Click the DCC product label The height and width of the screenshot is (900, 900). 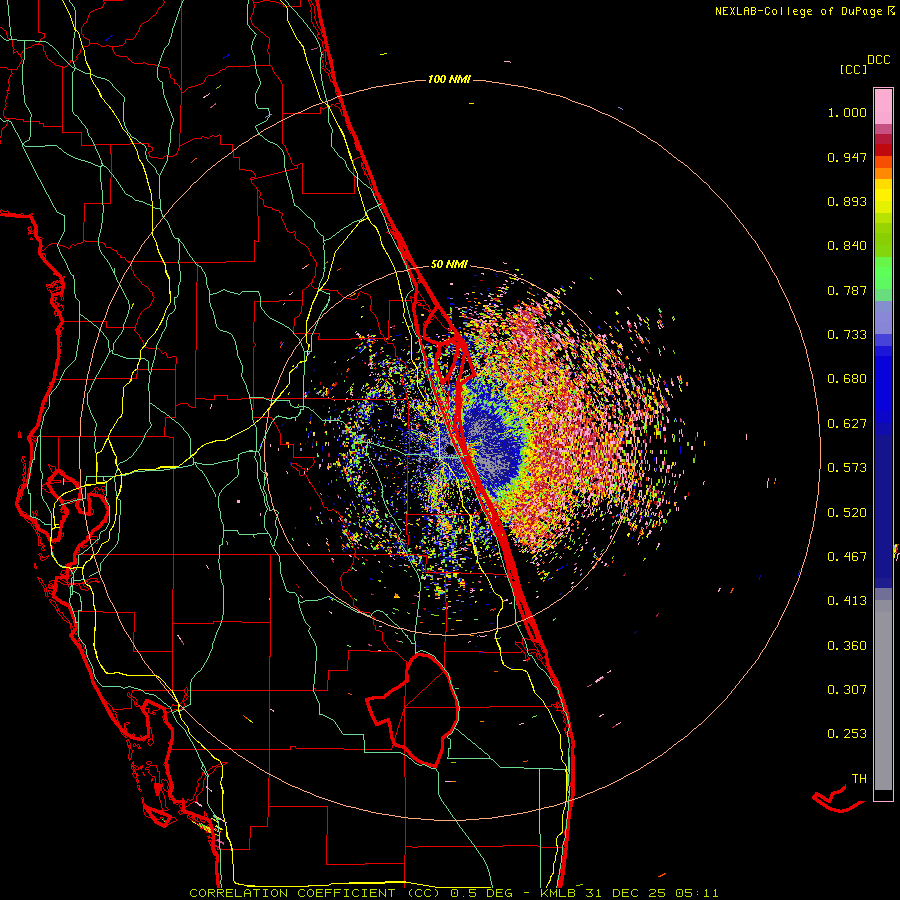(879, 60)
